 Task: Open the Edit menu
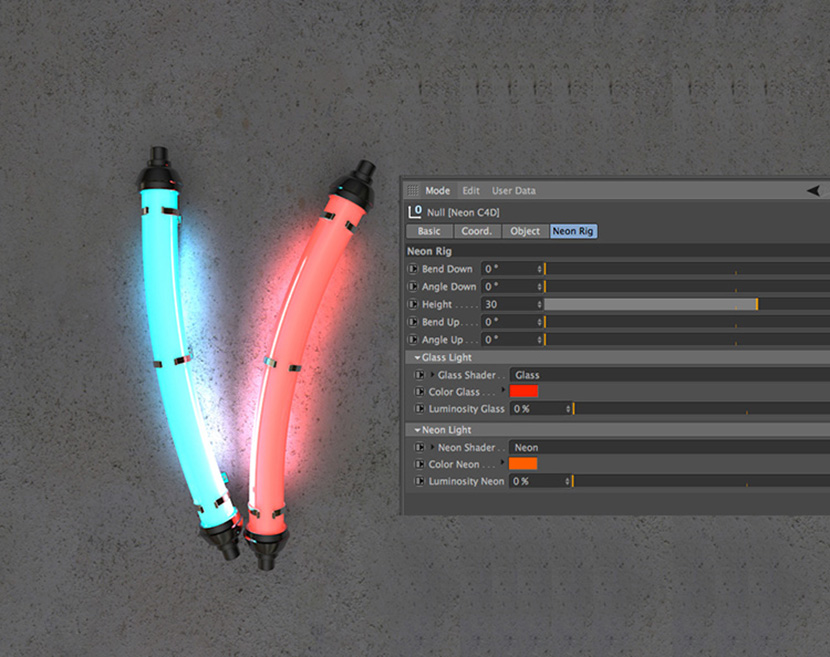tap(471, 191)
